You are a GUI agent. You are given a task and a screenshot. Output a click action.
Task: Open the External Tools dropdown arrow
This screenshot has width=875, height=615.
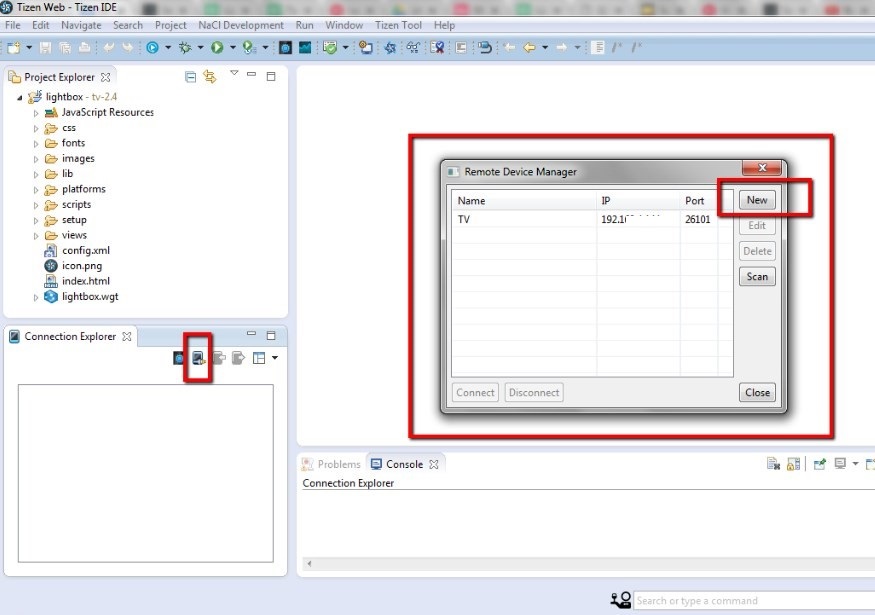click(x=265, y=47)
